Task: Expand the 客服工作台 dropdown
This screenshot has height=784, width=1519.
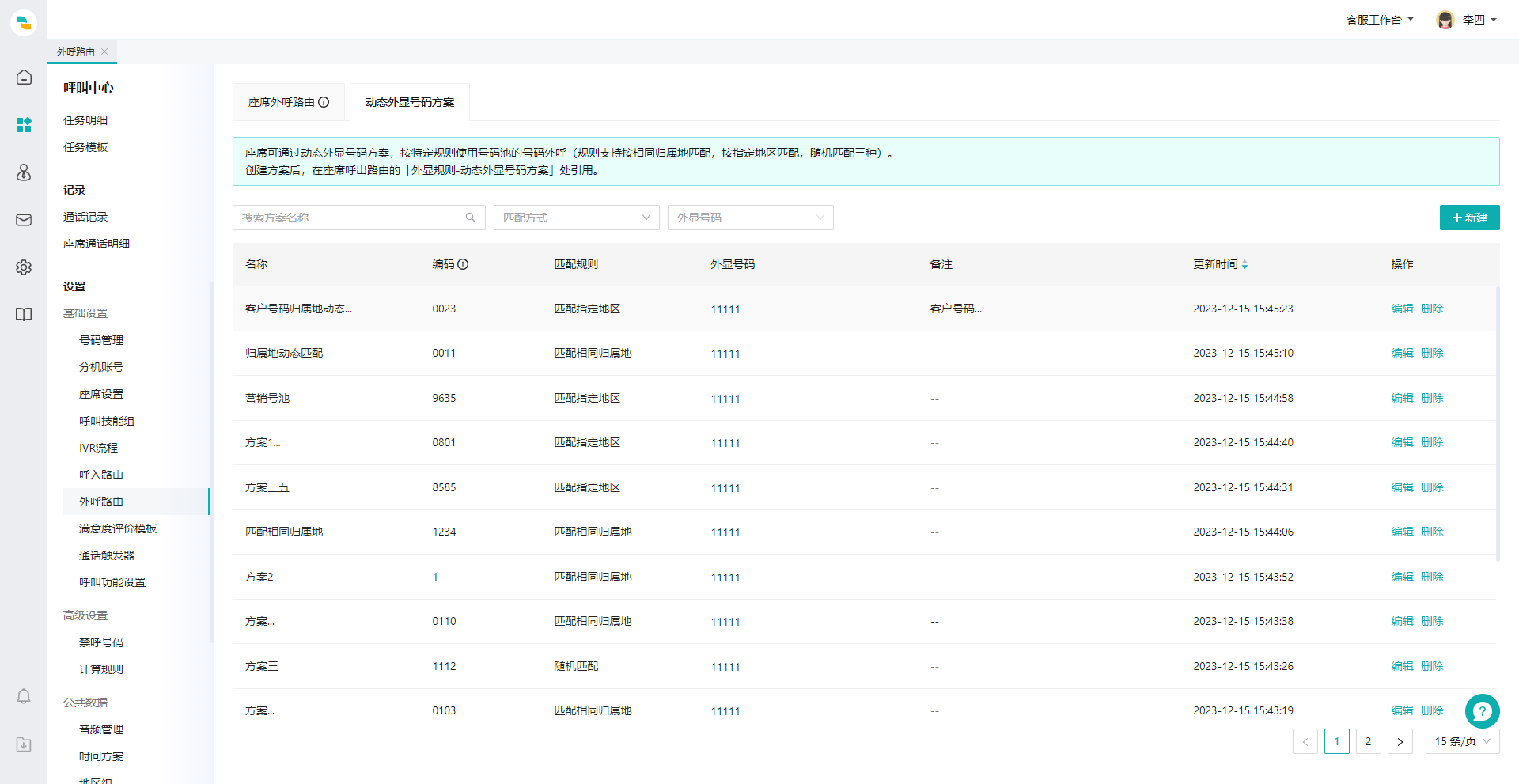Action: click(x=1380, y=20)
